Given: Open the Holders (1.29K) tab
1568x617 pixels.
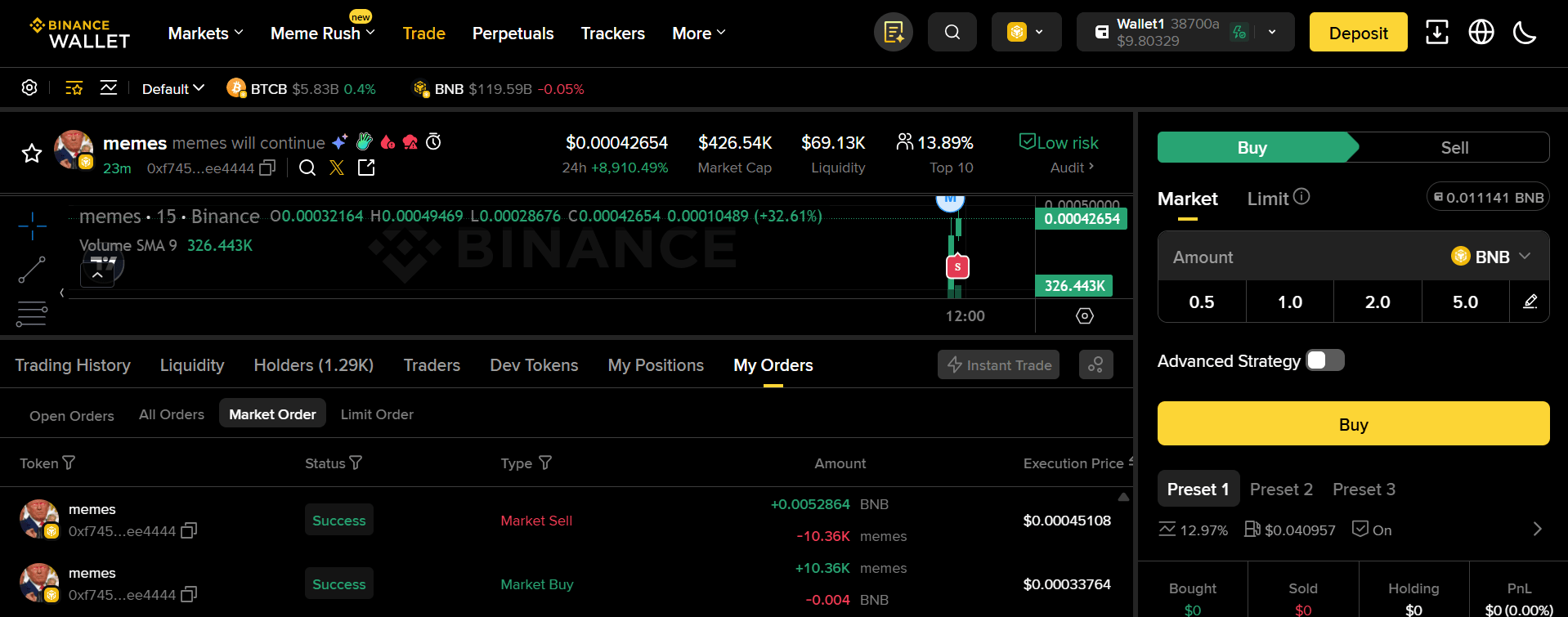Looking at the screenshot, I should point(313,365).
